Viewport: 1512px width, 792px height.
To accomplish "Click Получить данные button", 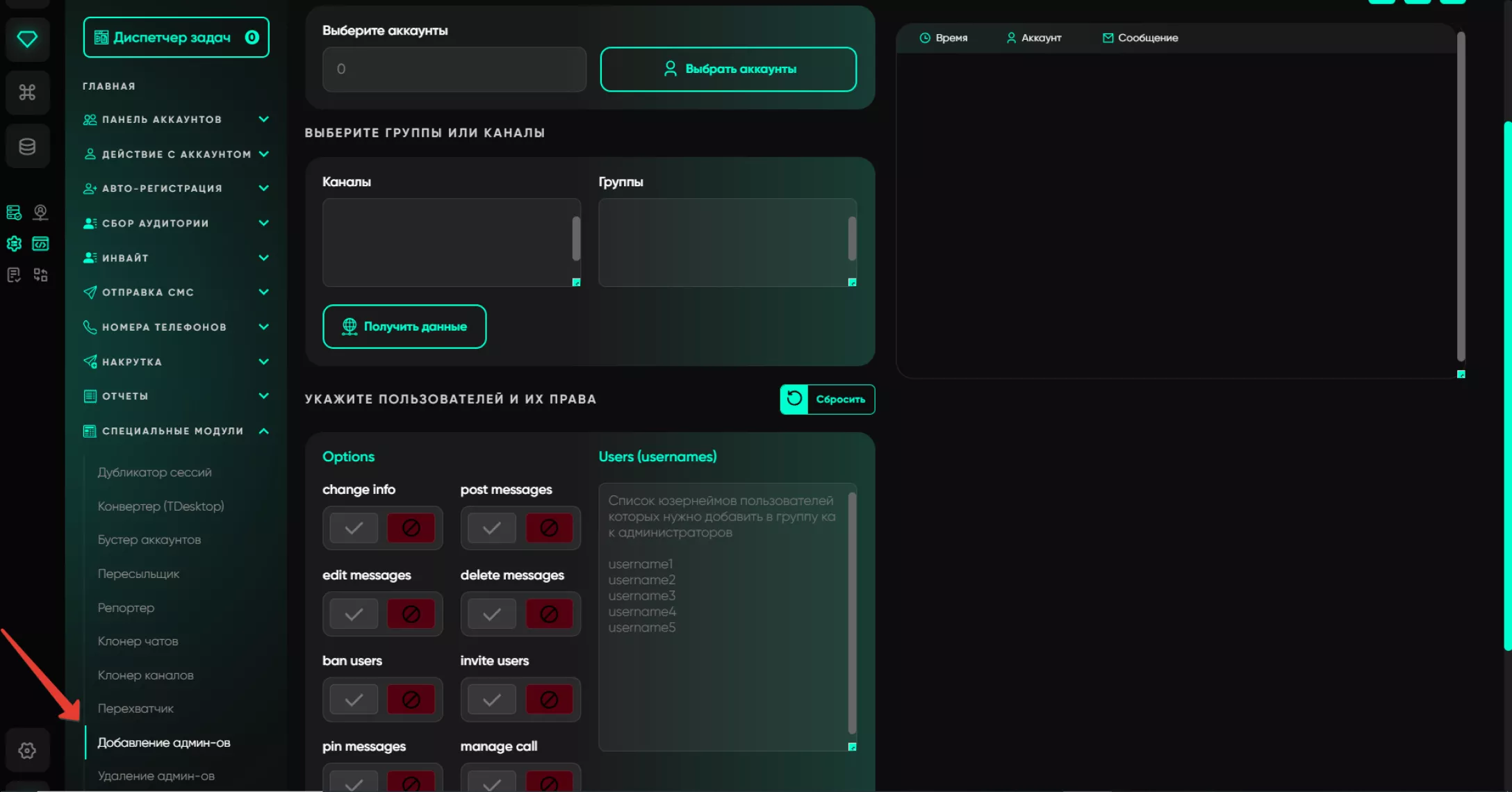I will 404,327.
